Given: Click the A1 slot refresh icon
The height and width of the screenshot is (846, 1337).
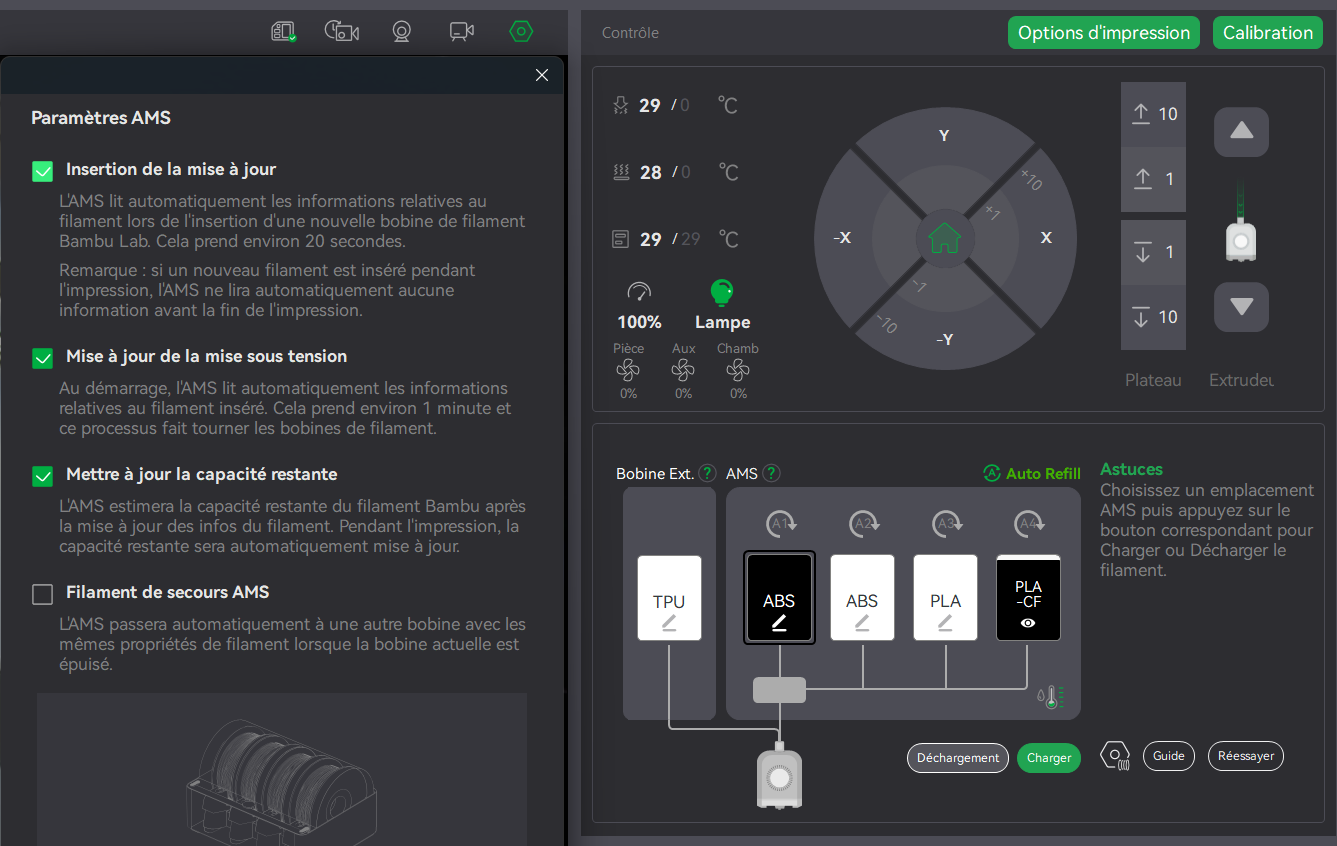Looking at the screenshot, I should 781,523.
